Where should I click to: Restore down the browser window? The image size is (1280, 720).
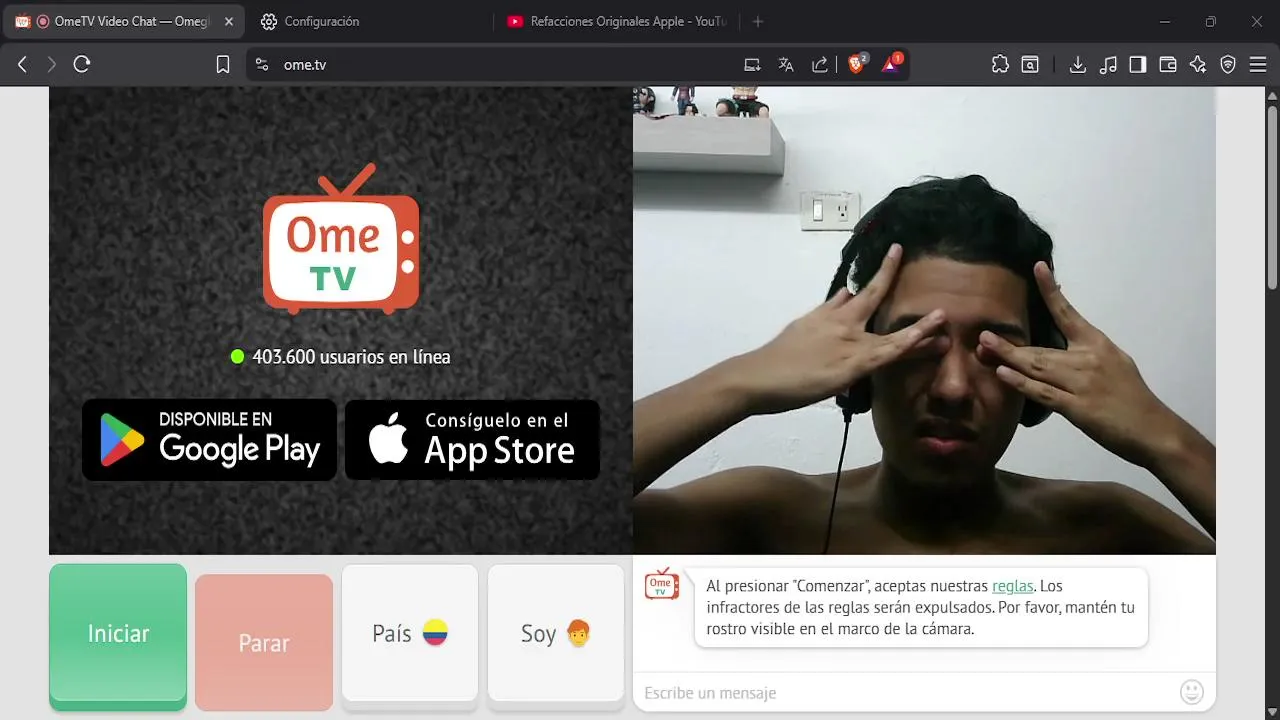pyautogui.click(x=1211, y=21)
